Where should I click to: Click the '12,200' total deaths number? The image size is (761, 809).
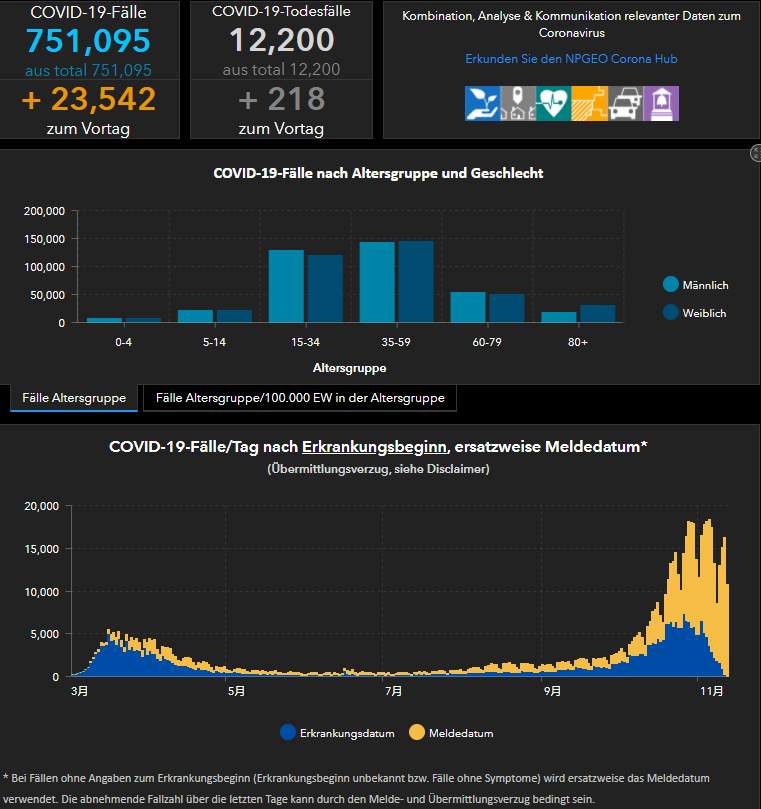tap(282, 40)
